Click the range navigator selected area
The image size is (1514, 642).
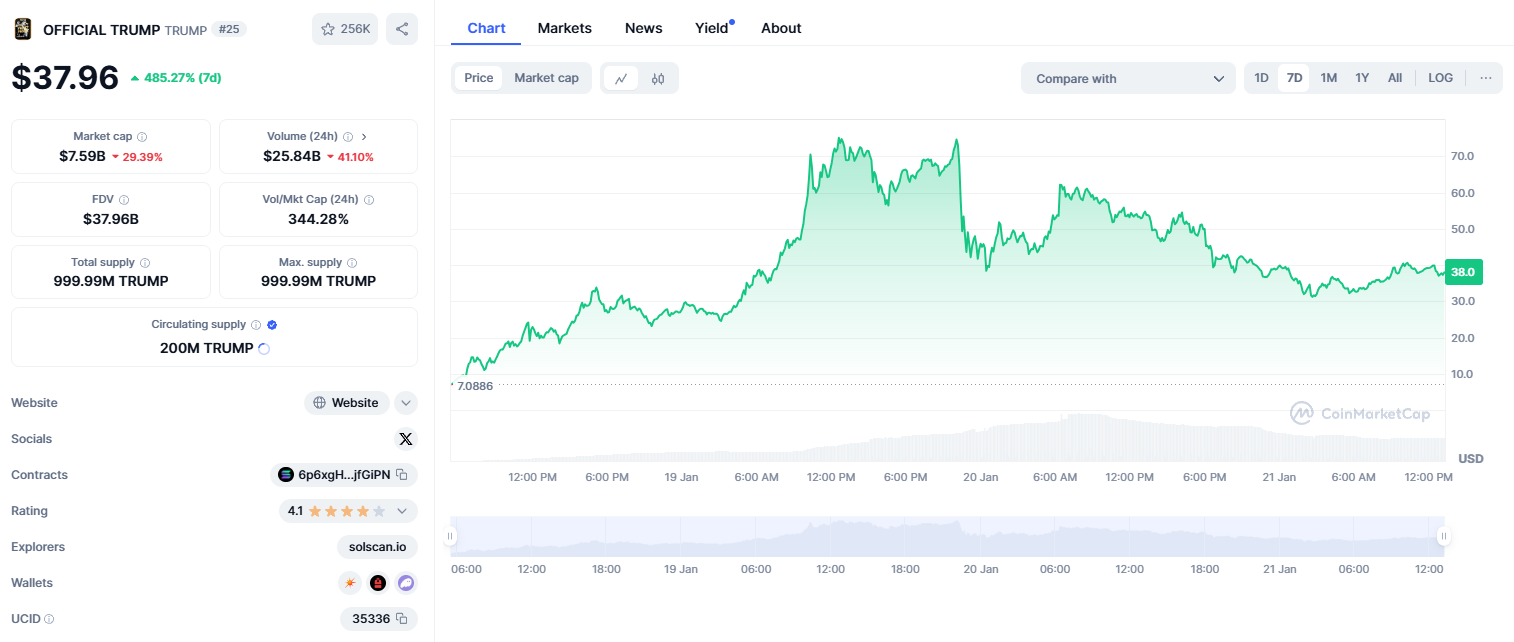(x=947, y=537)
